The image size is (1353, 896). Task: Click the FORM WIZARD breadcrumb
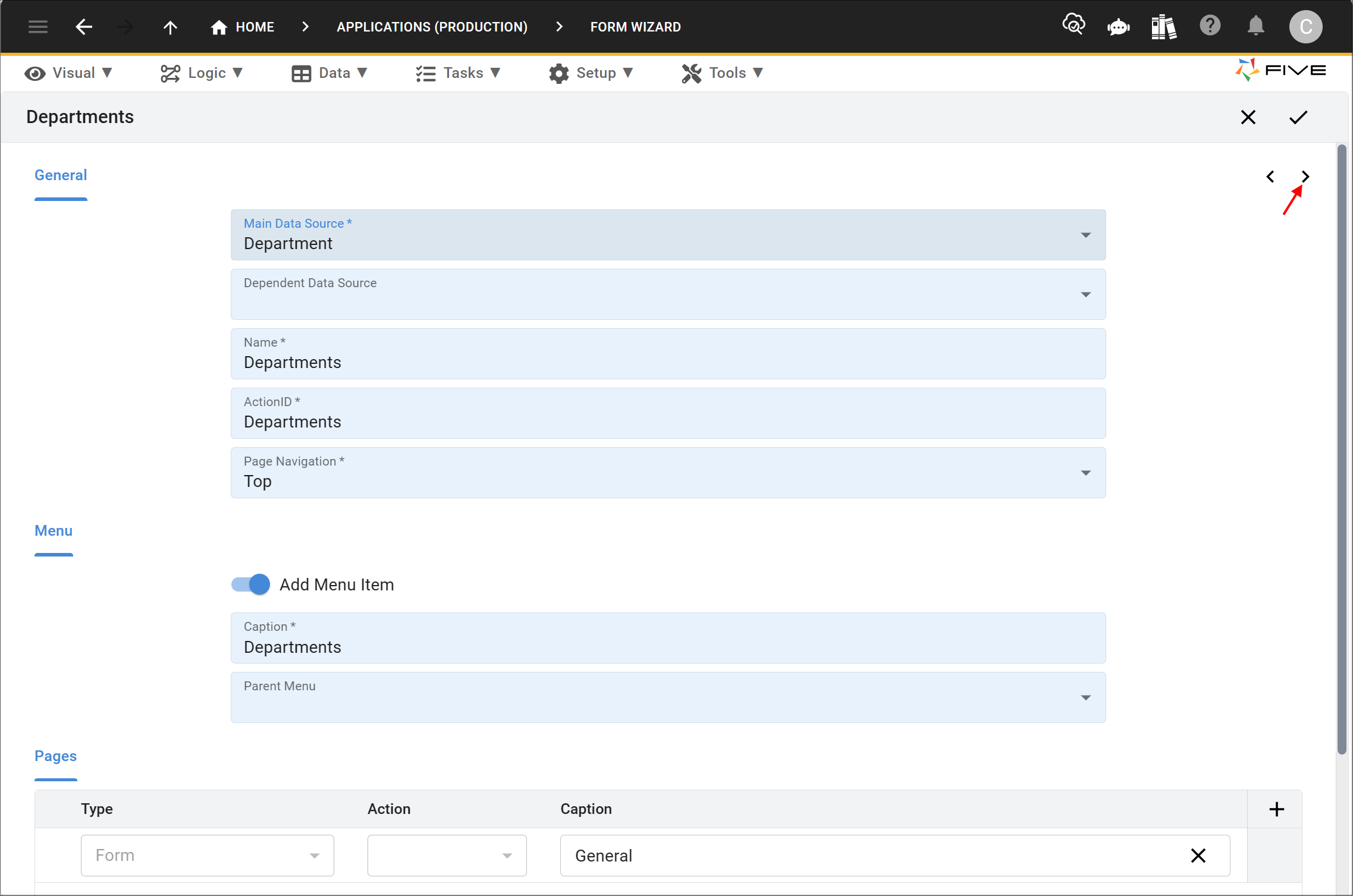click(635, 27)
